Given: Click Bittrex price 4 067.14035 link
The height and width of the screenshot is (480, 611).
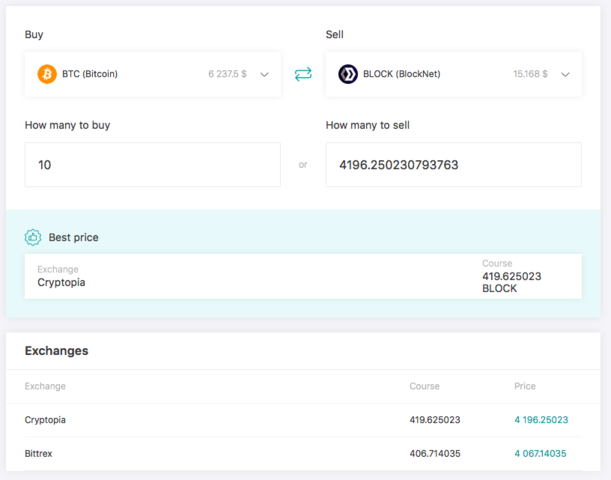Looking at the screenshot, I should 540,454.
